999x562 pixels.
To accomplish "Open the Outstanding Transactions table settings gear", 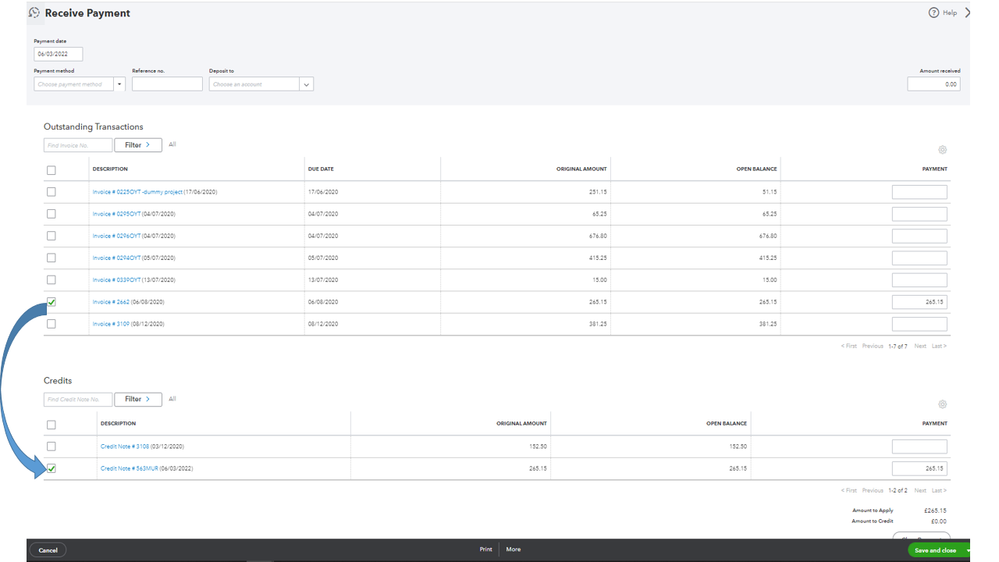I will [942, 150].
